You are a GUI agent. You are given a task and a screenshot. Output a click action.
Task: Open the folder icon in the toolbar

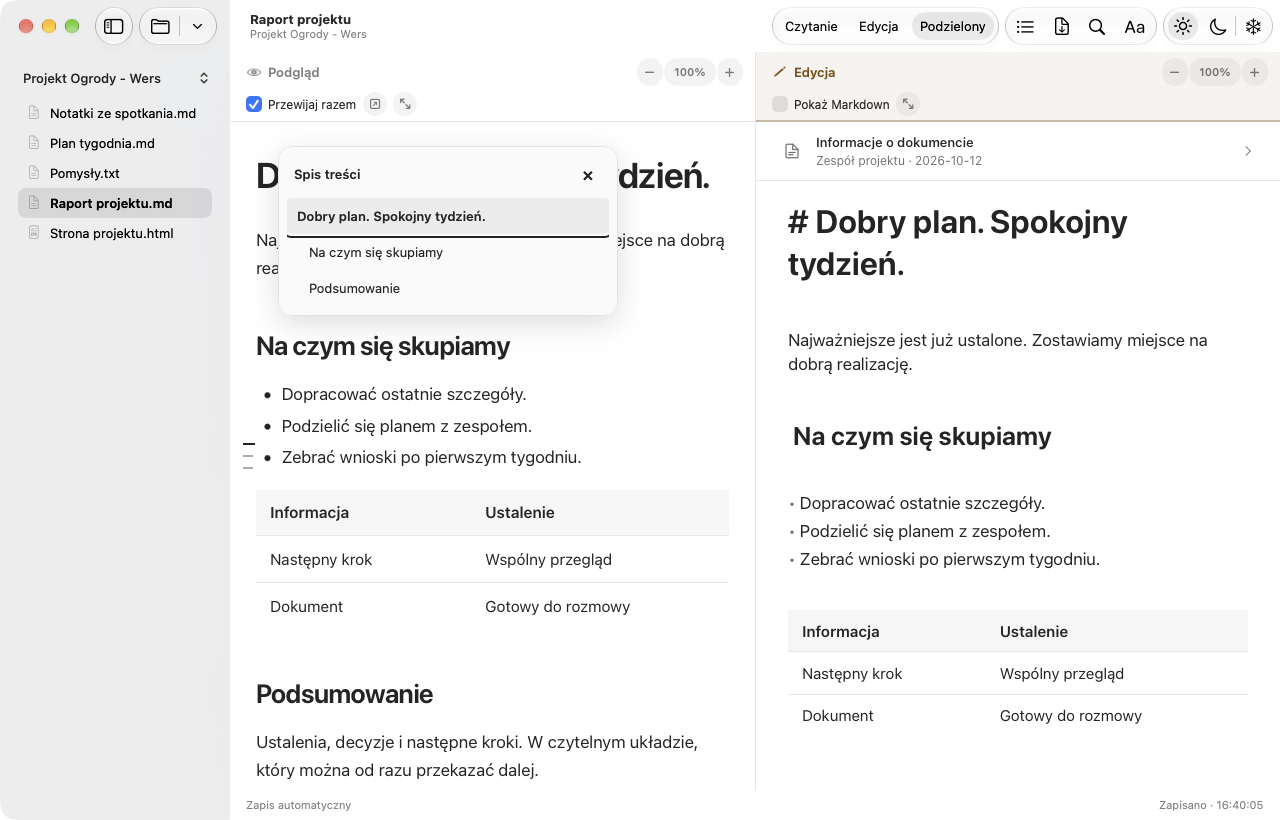pyautogui.click(x=160, y=27)
